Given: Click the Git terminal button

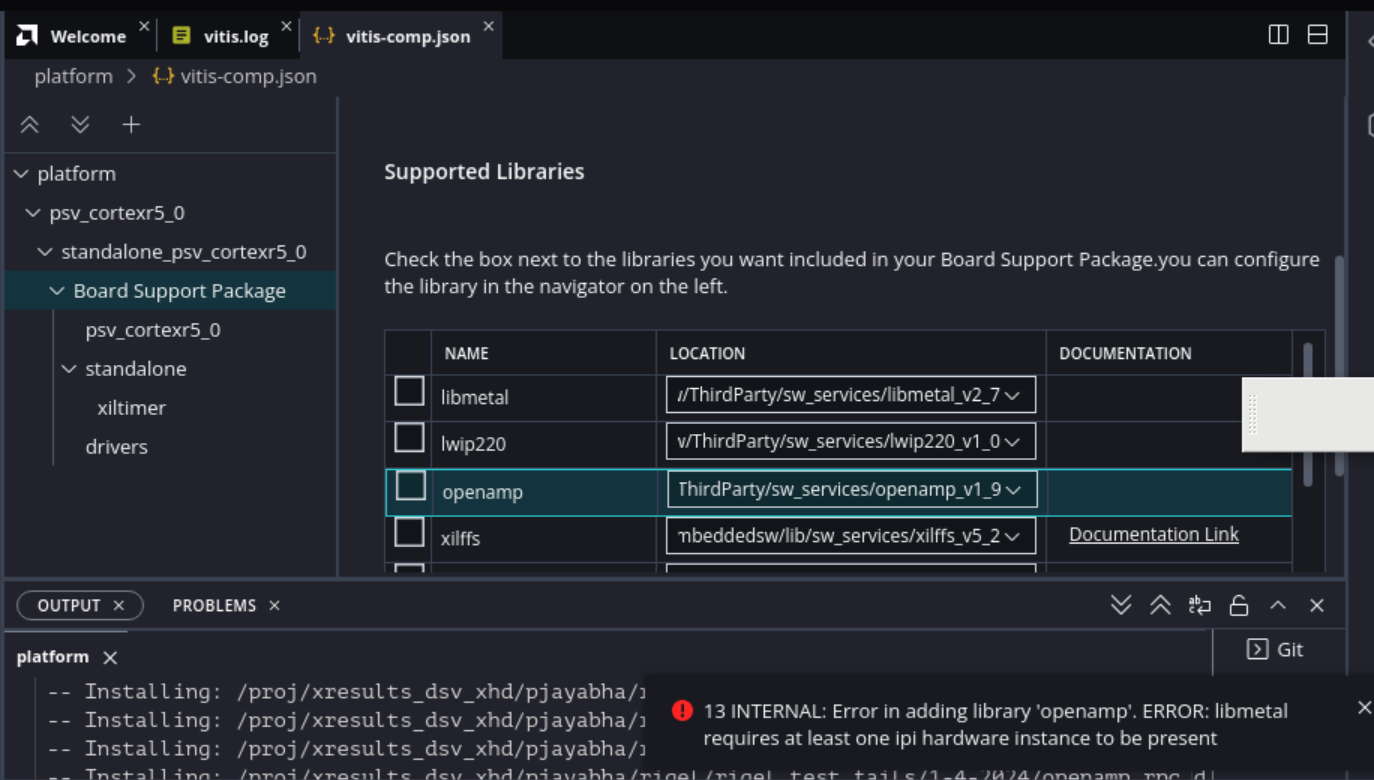Looking at the screenshot, I should point(1275,650).
